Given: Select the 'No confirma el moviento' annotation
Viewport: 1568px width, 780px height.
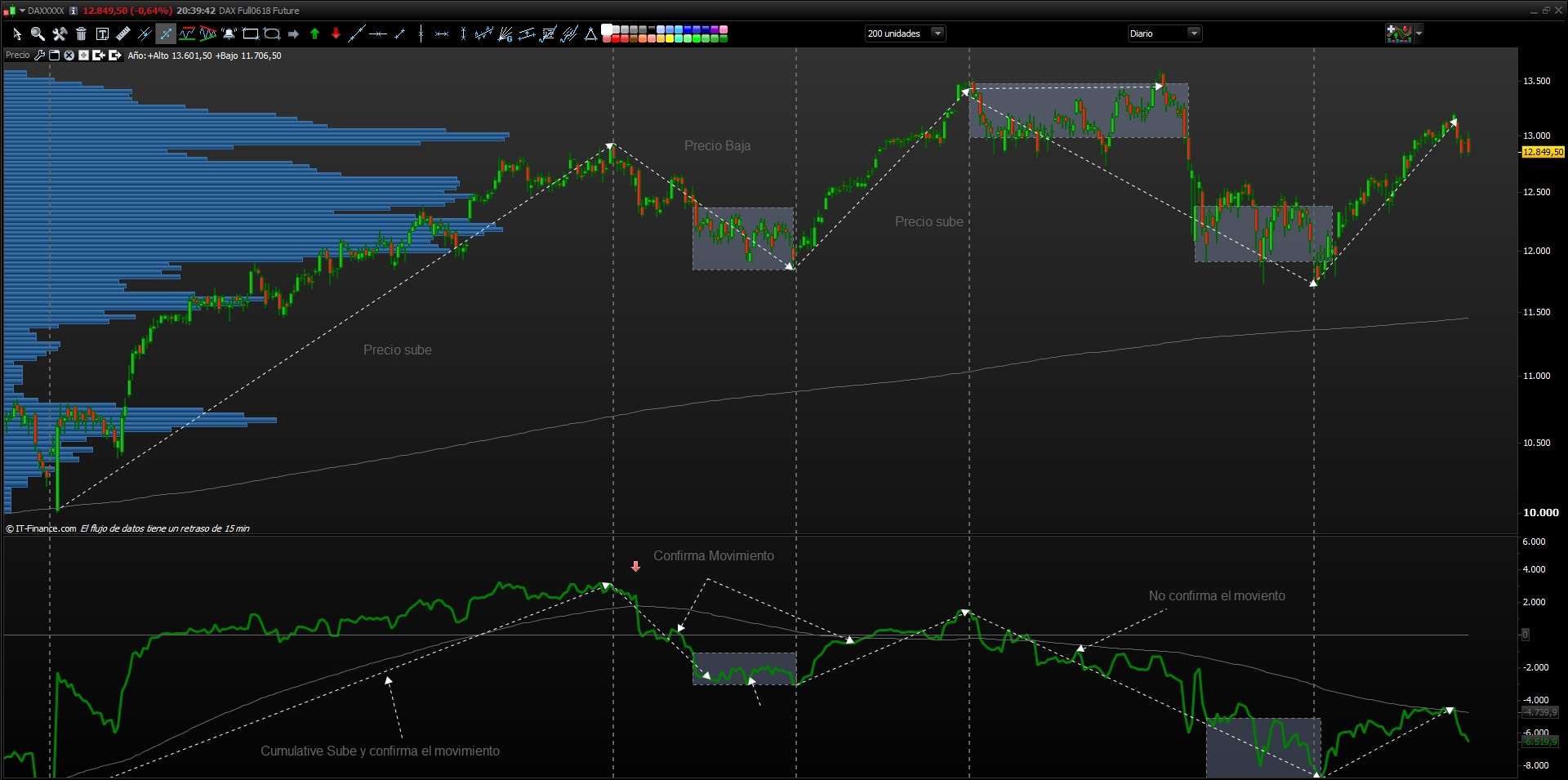Looking at the screenshot, I should coord(1217,595).
